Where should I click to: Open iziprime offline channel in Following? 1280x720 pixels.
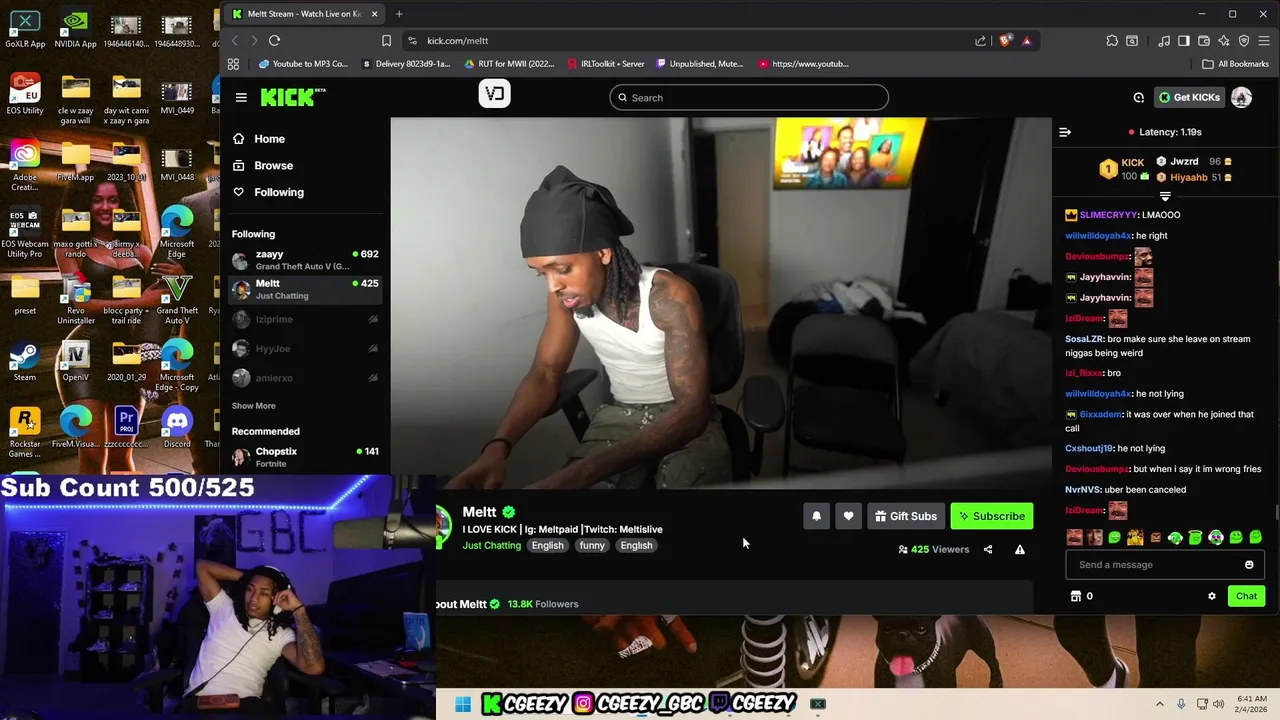pyautogui.click(x=305, y=319)
